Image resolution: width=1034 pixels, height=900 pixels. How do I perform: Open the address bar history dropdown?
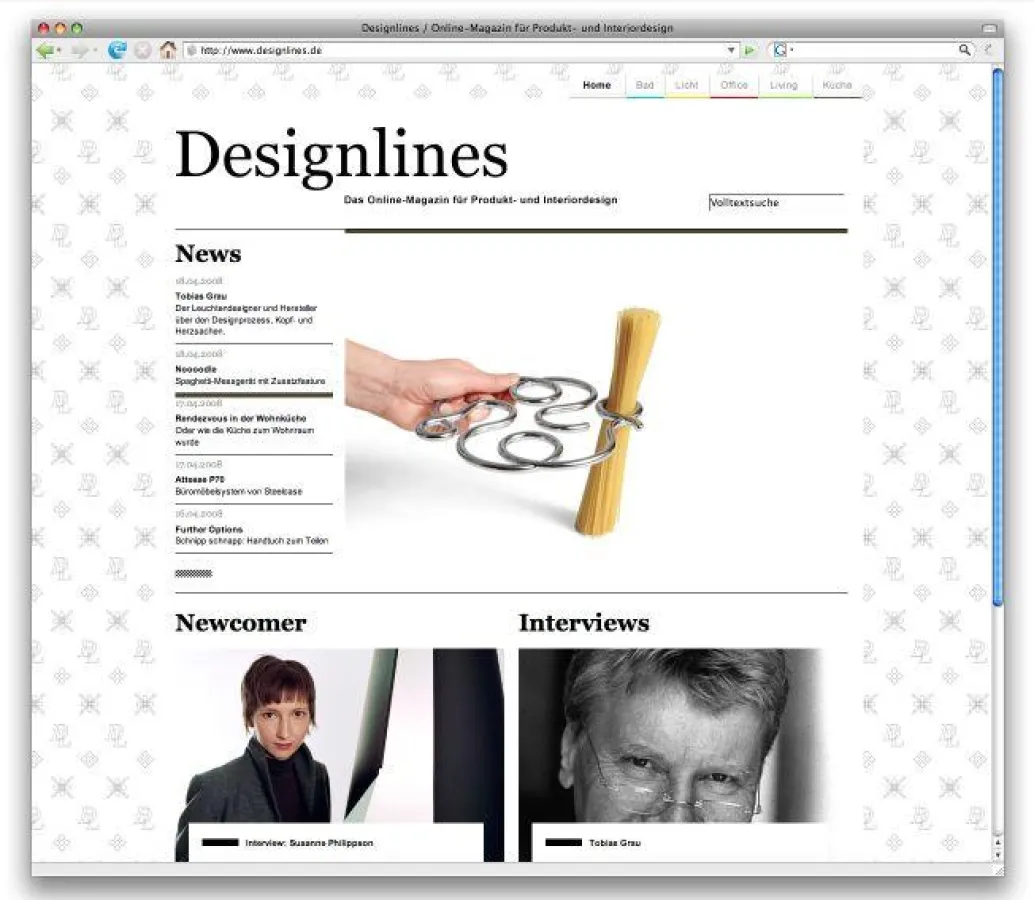pyautogui.click(x=731, y=49)
